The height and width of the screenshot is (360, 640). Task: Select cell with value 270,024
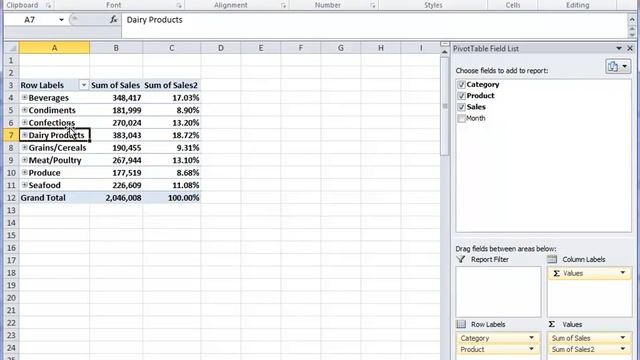pos(116,122)
